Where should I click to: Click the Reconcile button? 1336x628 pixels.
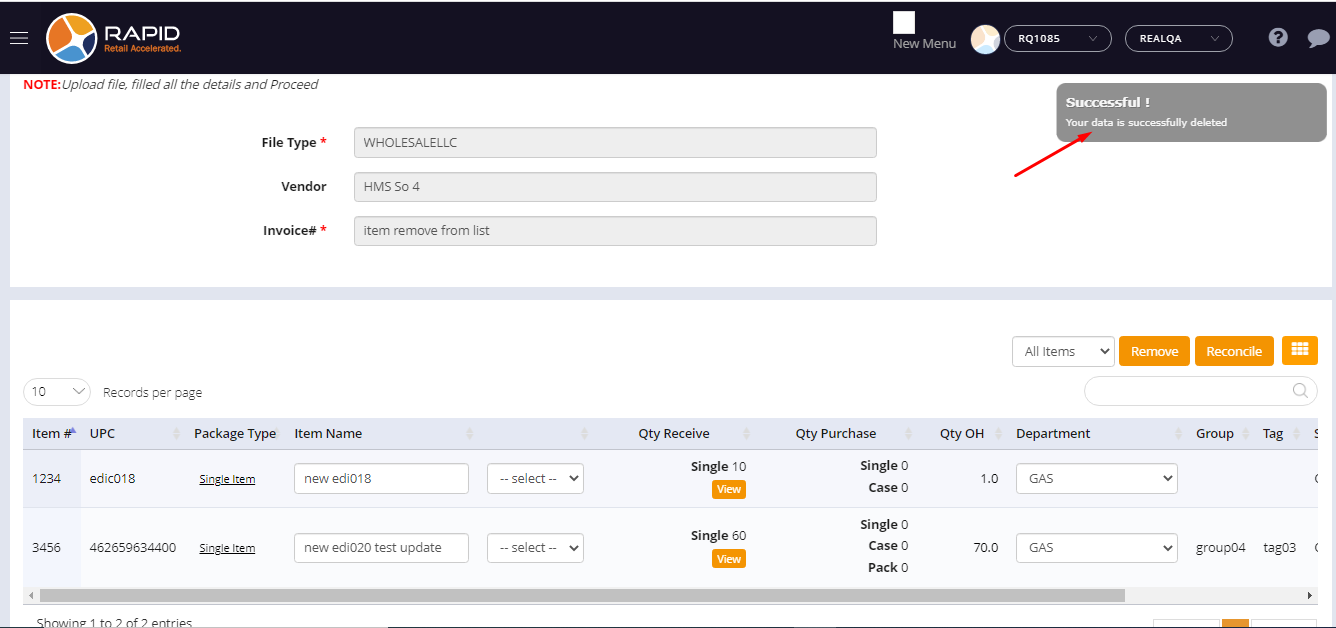pos(1233,351)
